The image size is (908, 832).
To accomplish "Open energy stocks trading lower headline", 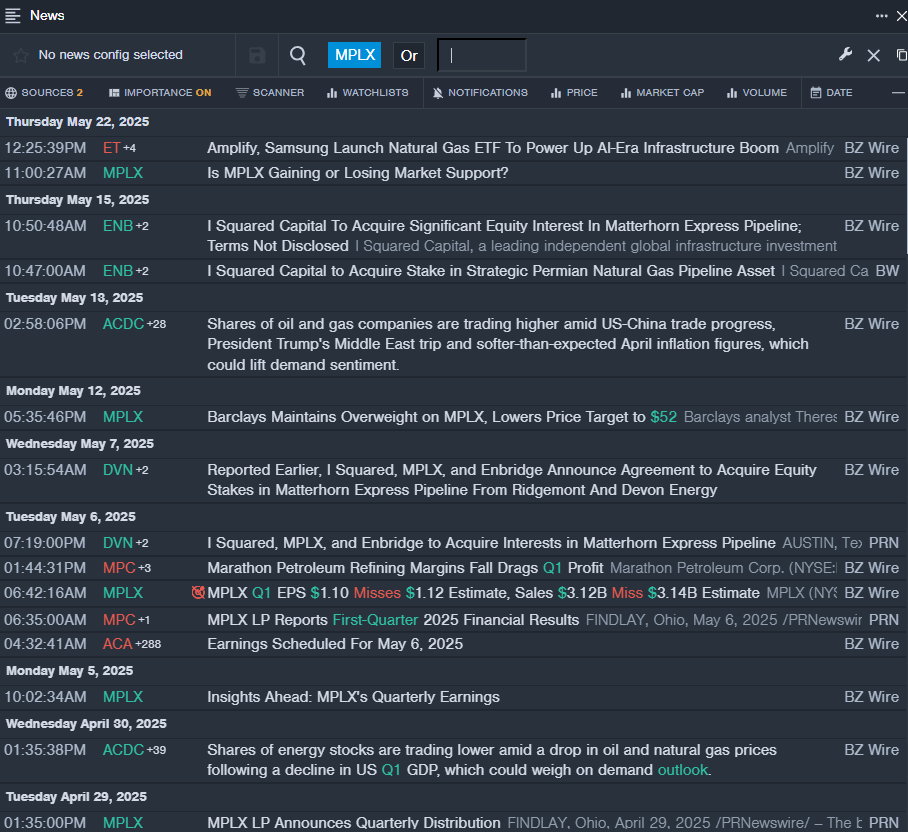I will 492,760.
